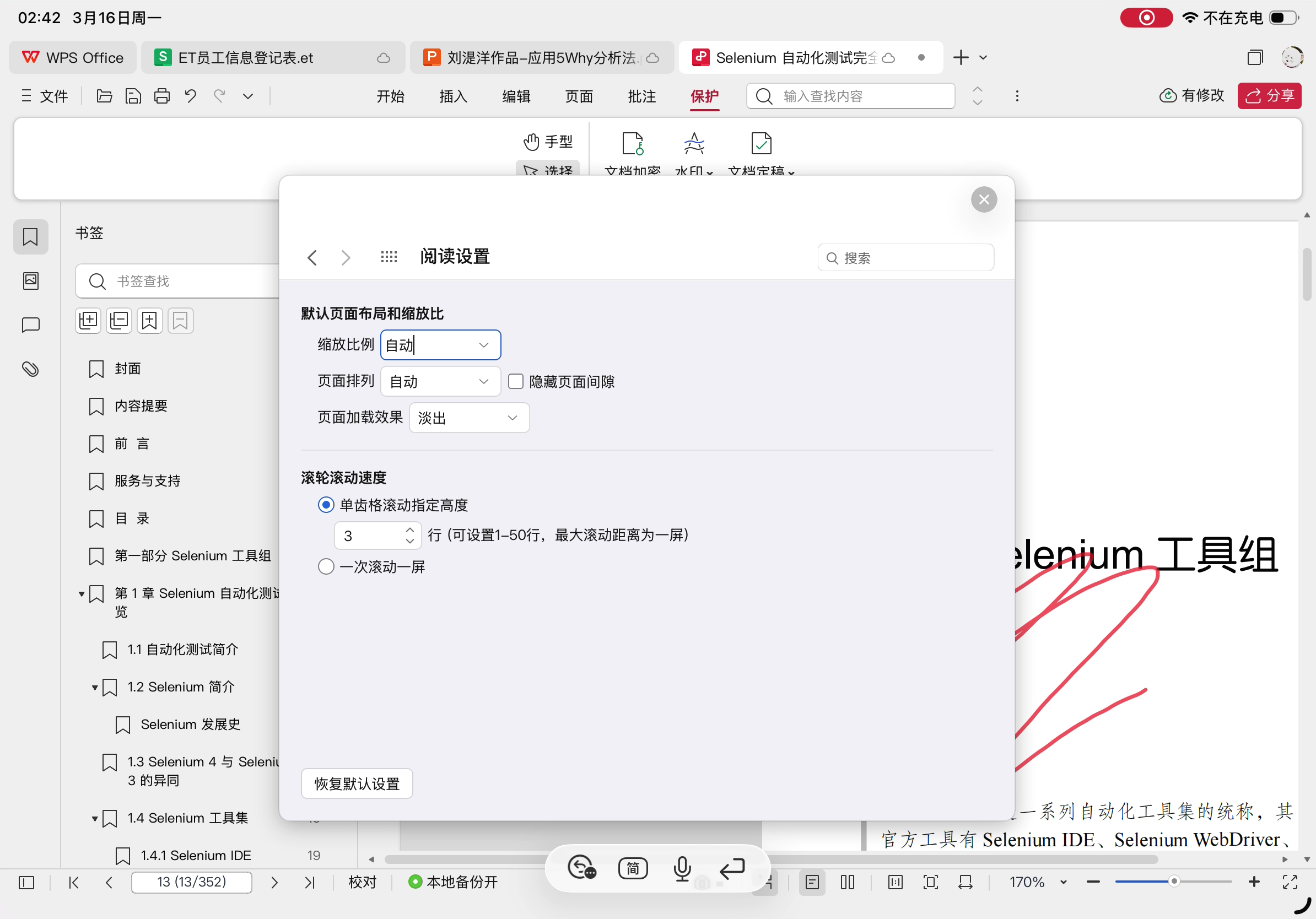Open the attachments paperclip sidebar icon
The width and height of the screenshot is (1316, 919).
[x=30, y=369]
